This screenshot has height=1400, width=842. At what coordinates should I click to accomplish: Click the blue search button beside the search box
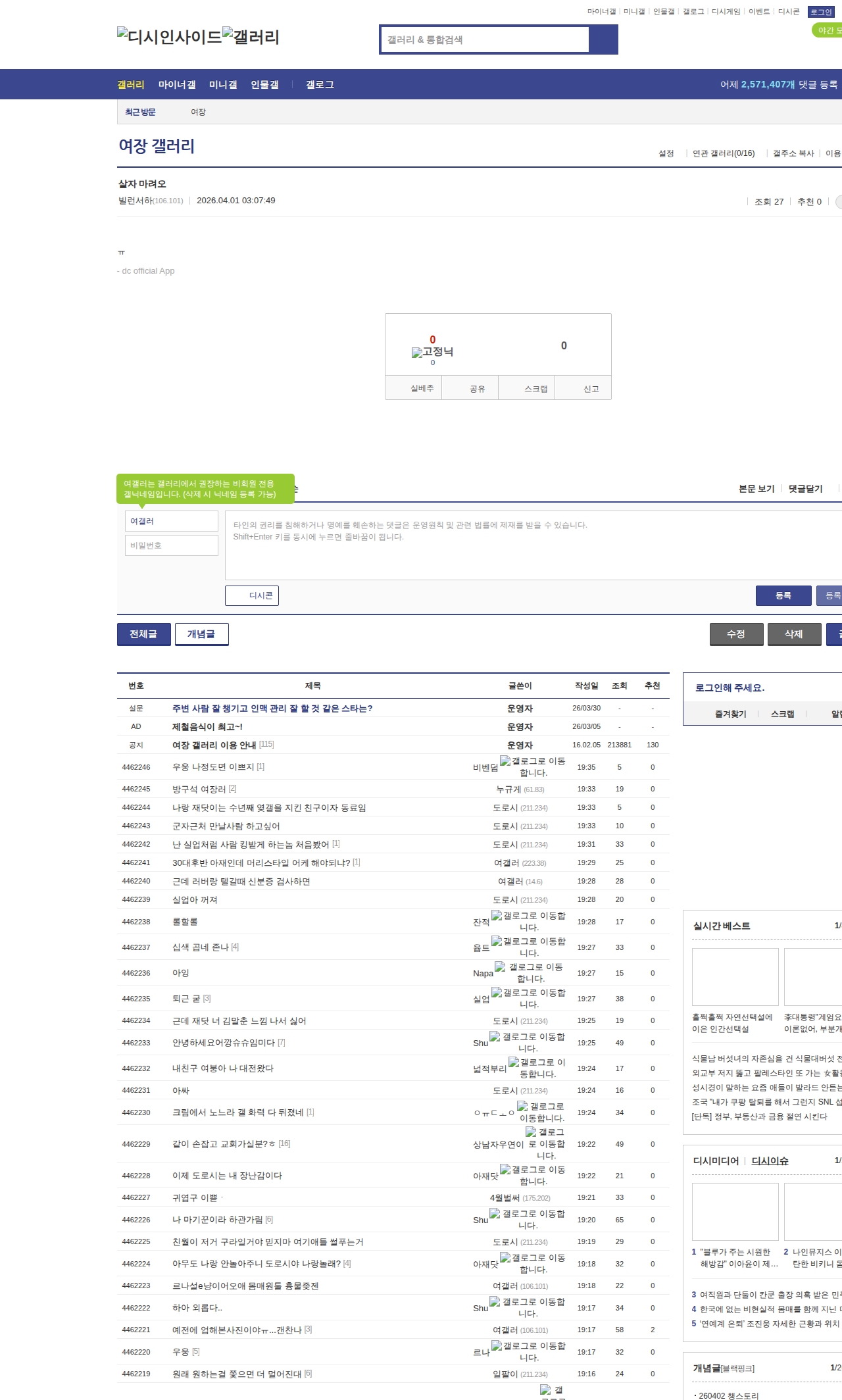603,39
